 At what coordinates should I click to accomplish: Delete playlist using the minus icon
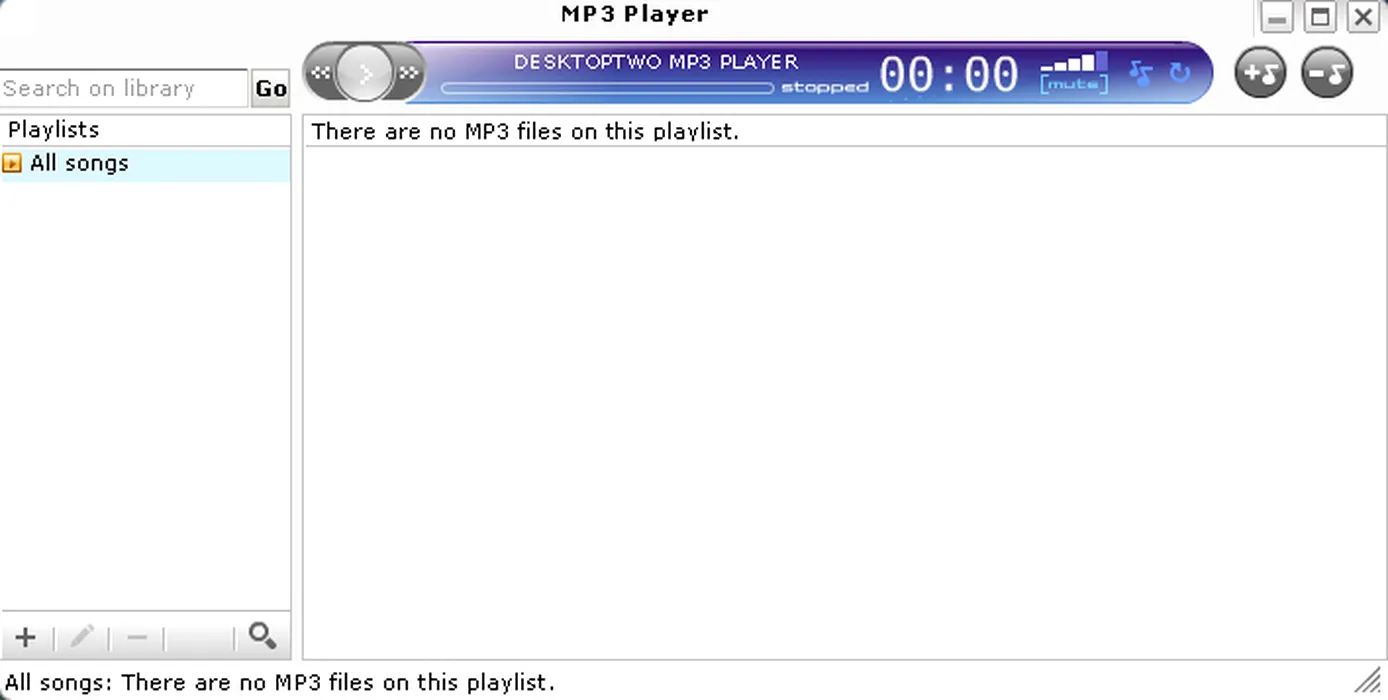click(137, 637)
